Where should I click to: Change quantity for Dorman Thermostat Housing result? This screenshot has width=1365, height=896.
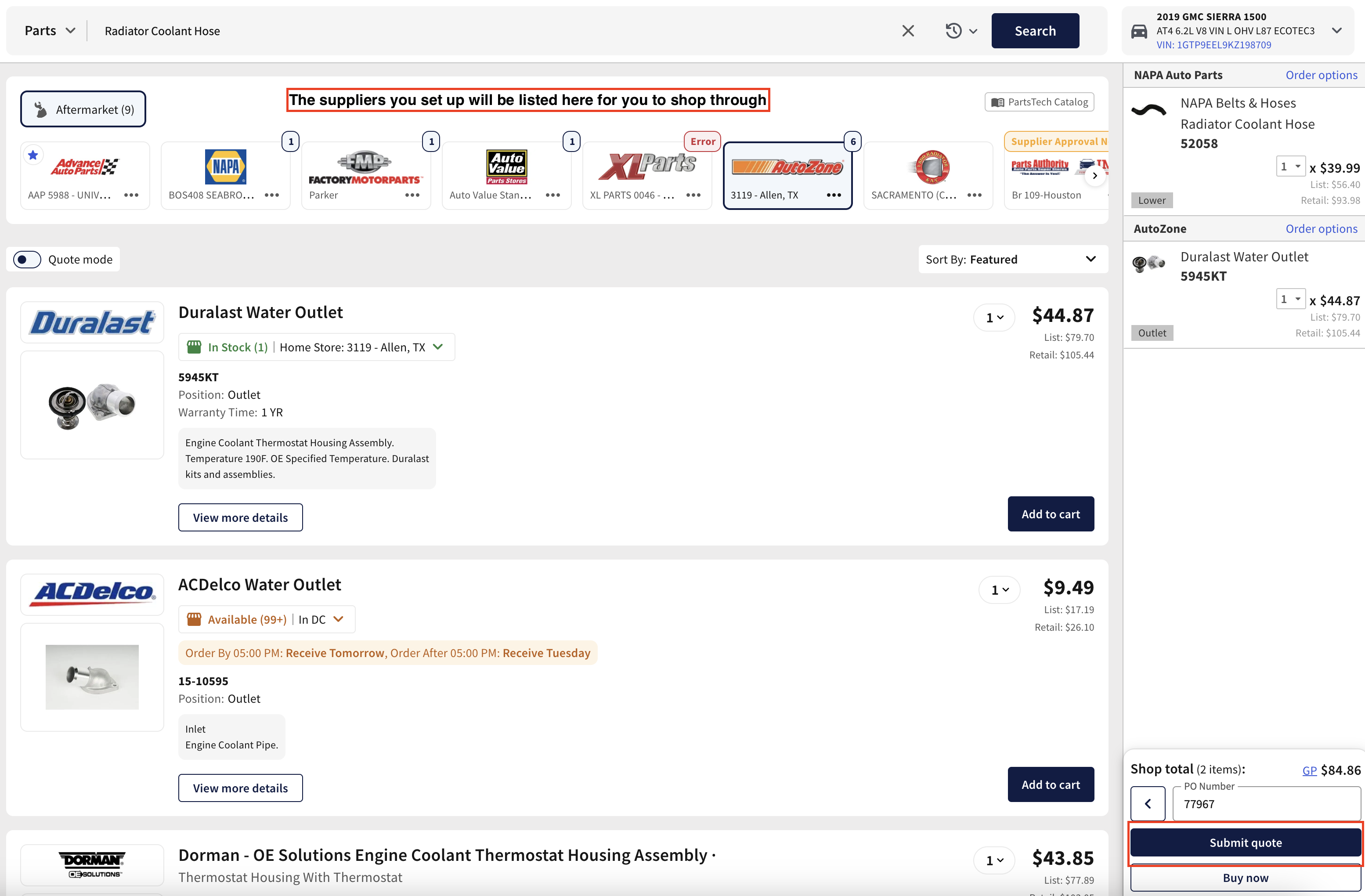coord(994,860)
